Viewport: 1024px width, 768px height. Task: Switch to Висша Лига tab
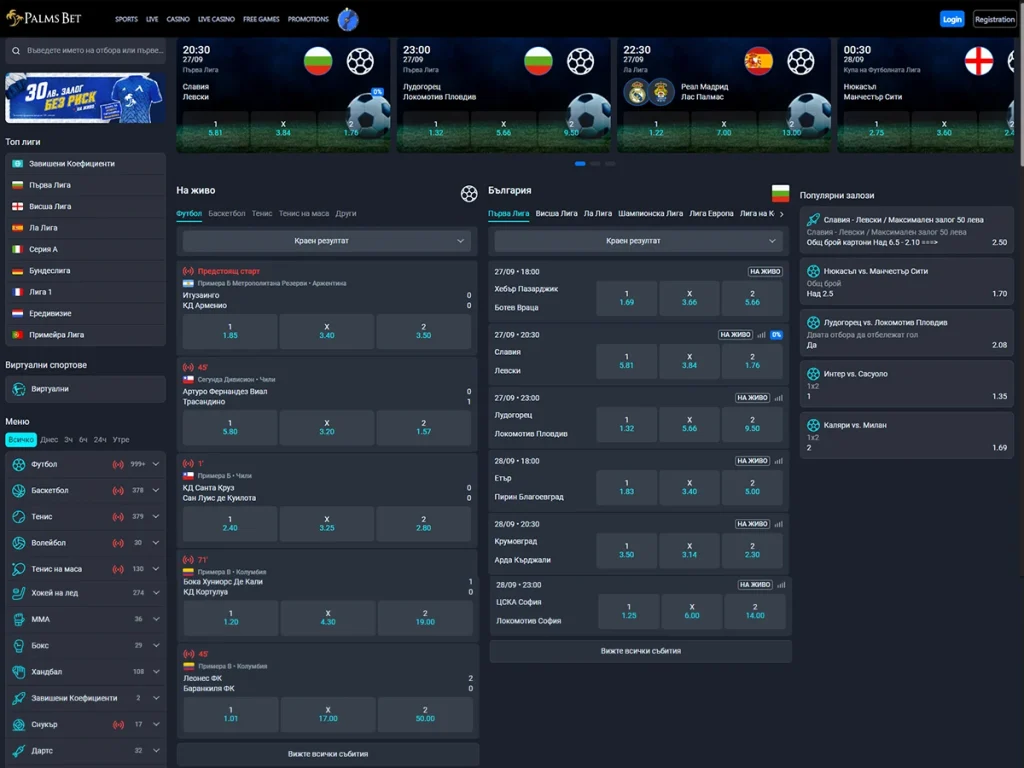tap(556, 214)
